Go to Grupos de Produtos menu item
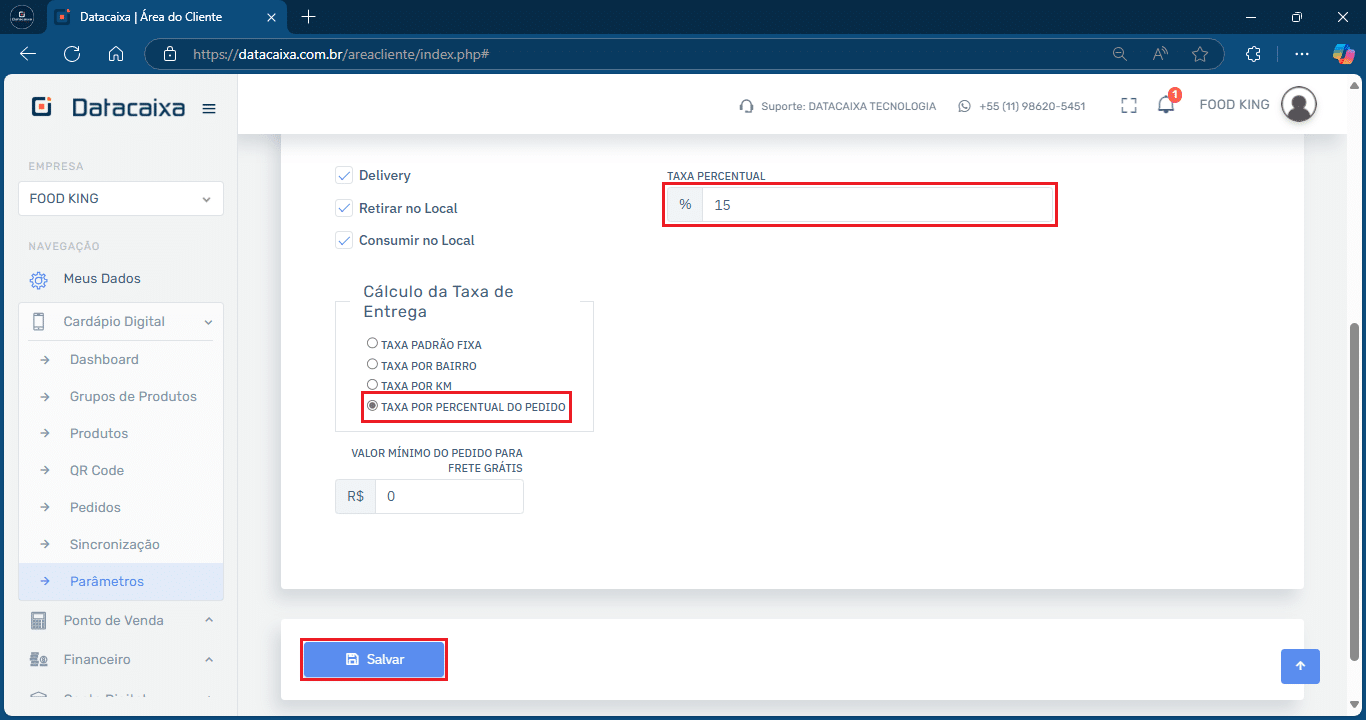The image size is (1366, 720). tap(133, 397)
